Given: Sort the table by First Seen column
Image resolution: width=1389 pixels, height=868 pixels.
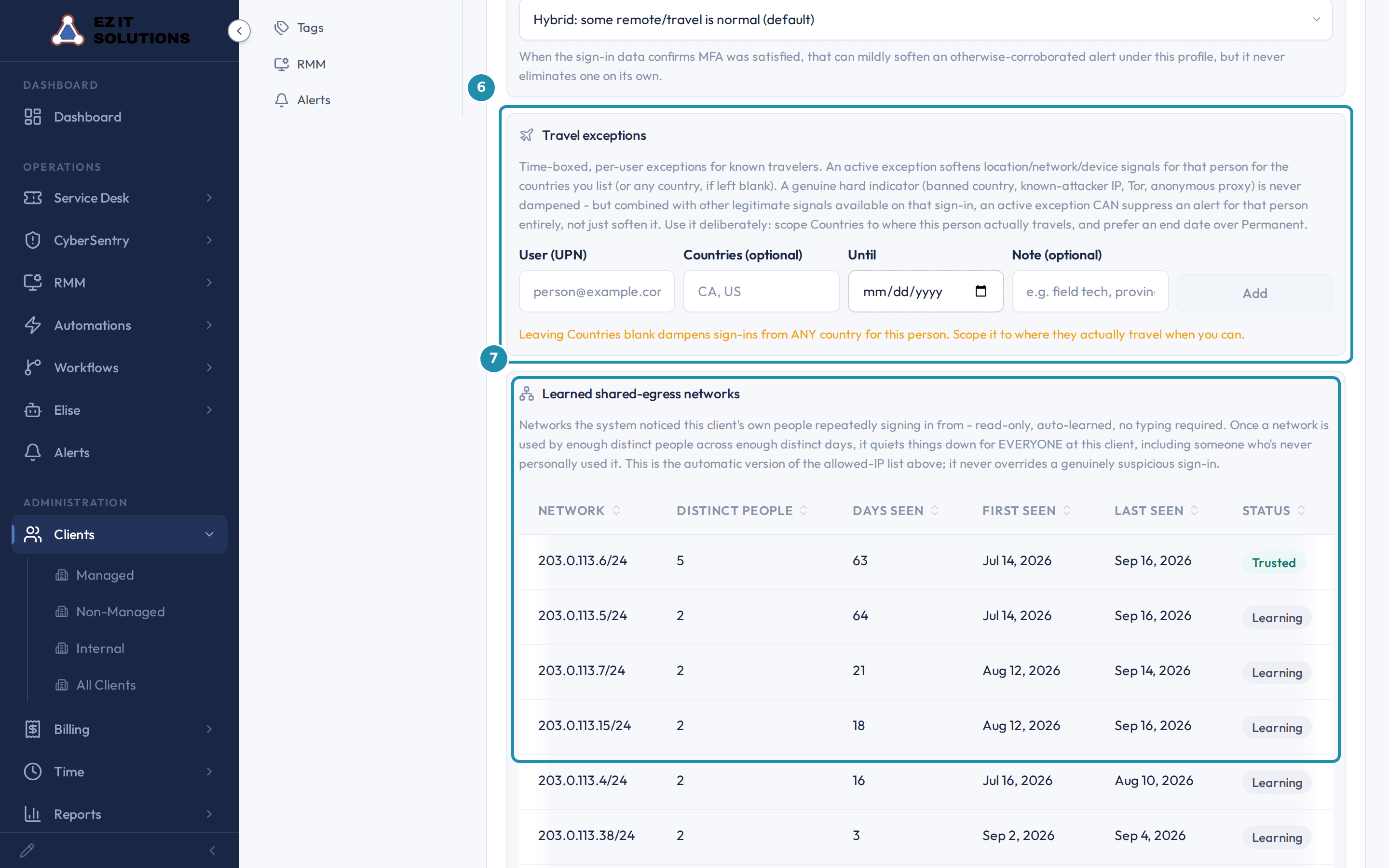Looking at the screenshot, I should click(x=1026, y=511).
